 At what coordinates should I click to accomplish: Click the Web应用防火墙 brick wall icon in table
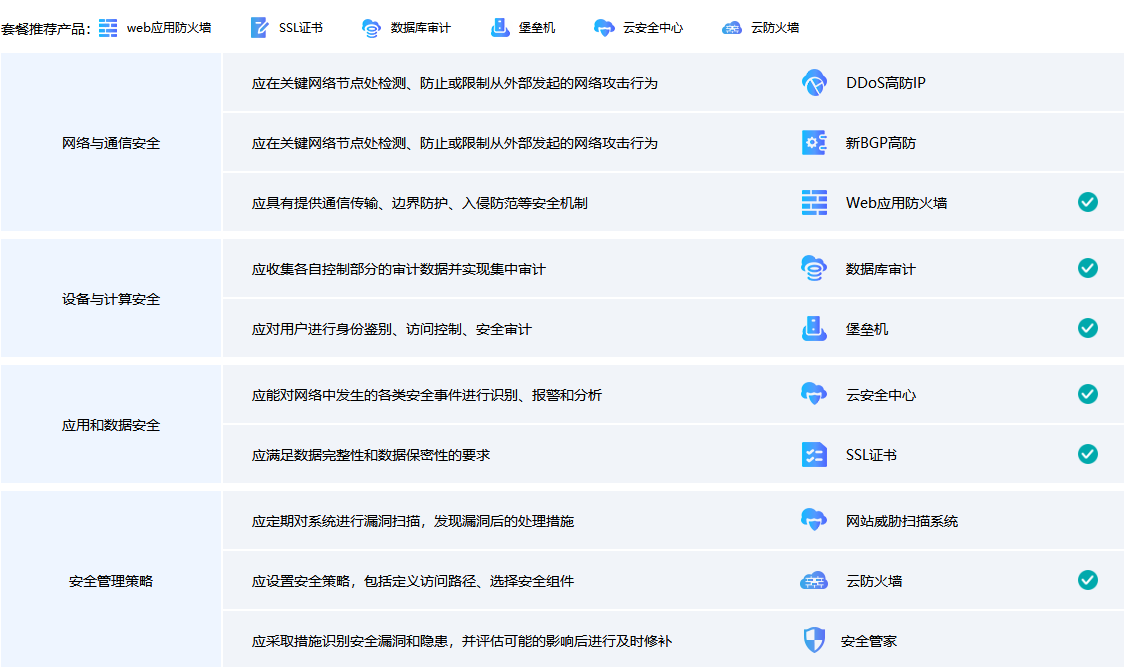(814, 203)
